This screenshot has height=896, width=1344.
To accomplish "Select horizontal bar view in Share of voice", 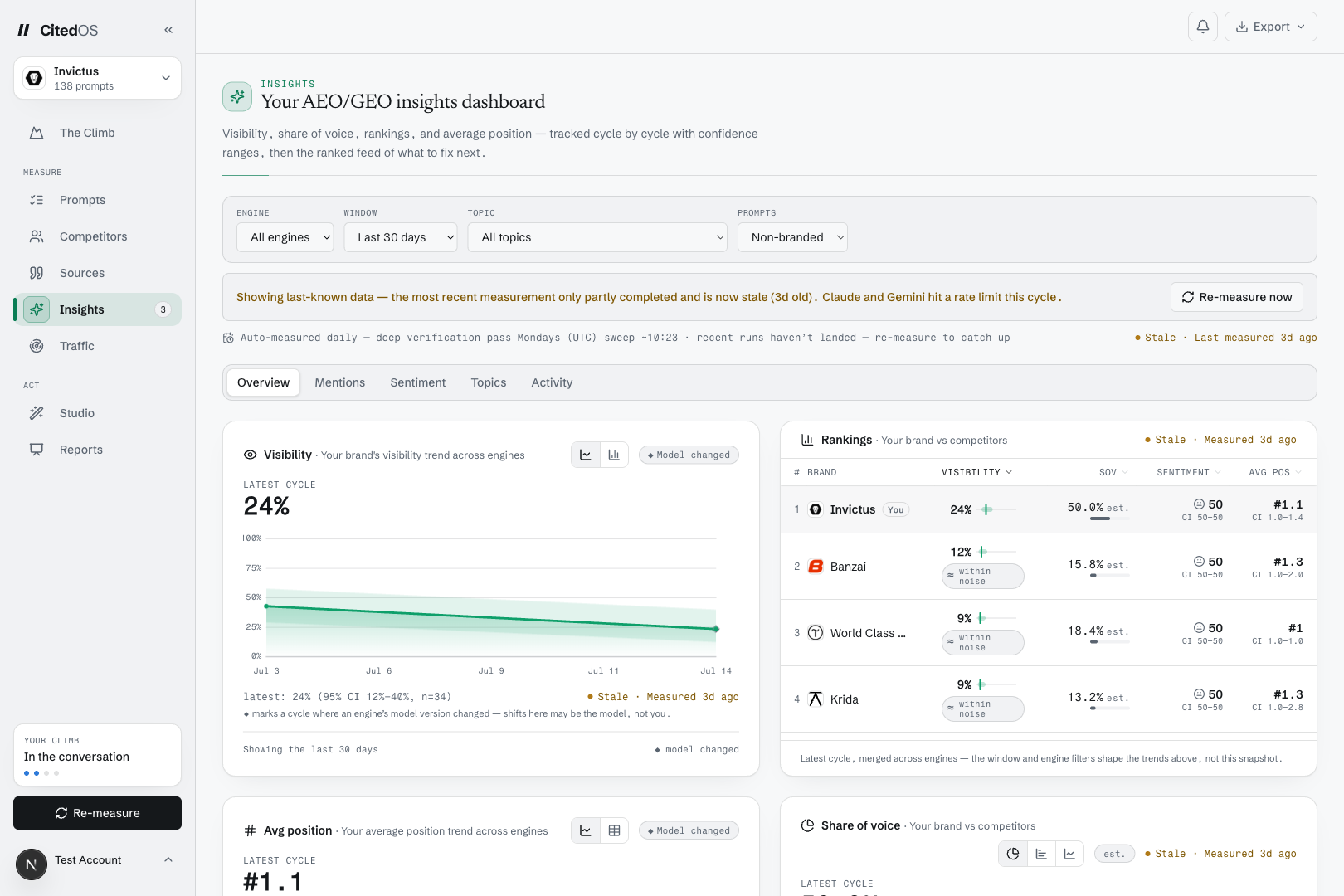I will 1041,854.
